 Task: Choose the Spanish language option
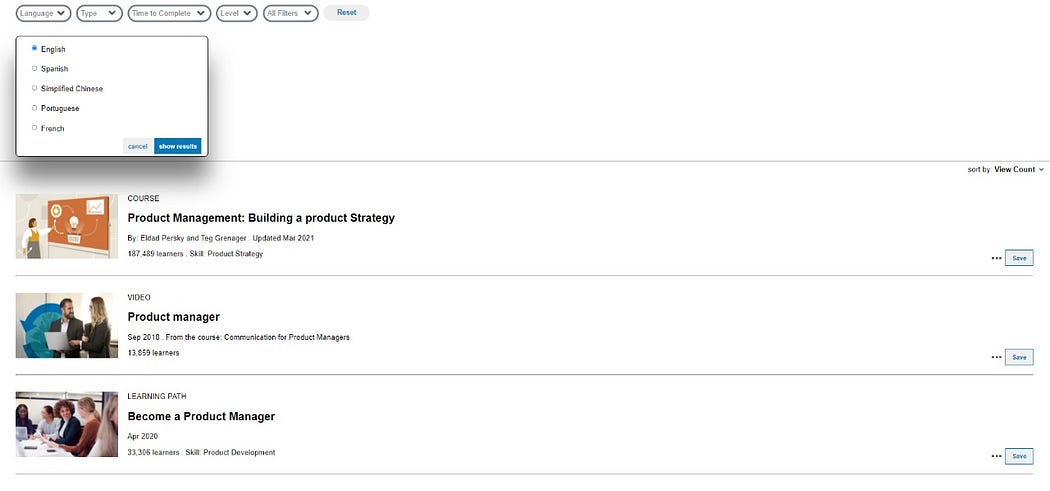coord(34,68)
